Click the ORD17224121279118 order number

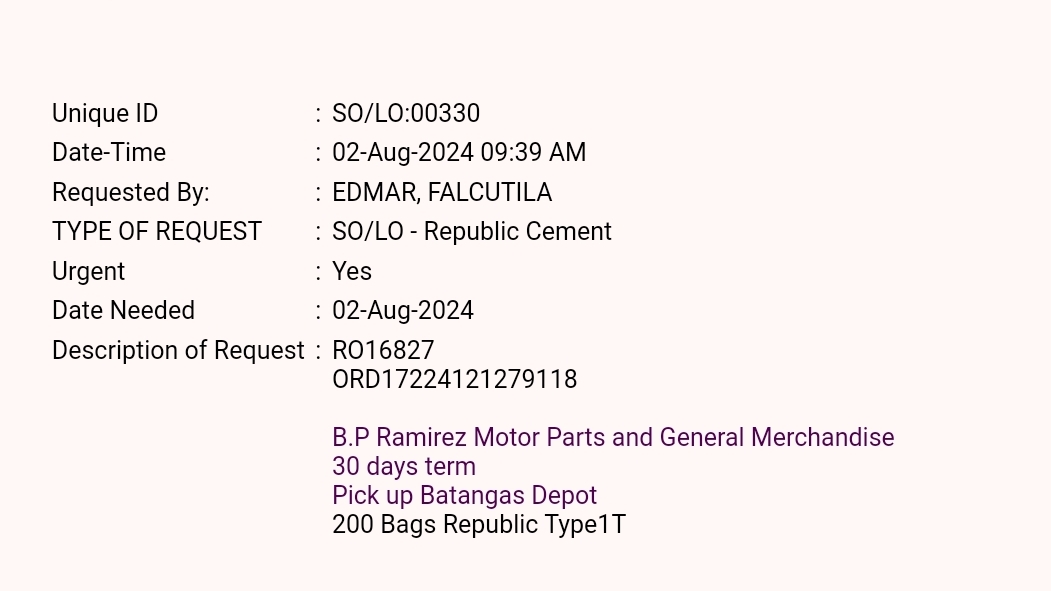(455, 380)
